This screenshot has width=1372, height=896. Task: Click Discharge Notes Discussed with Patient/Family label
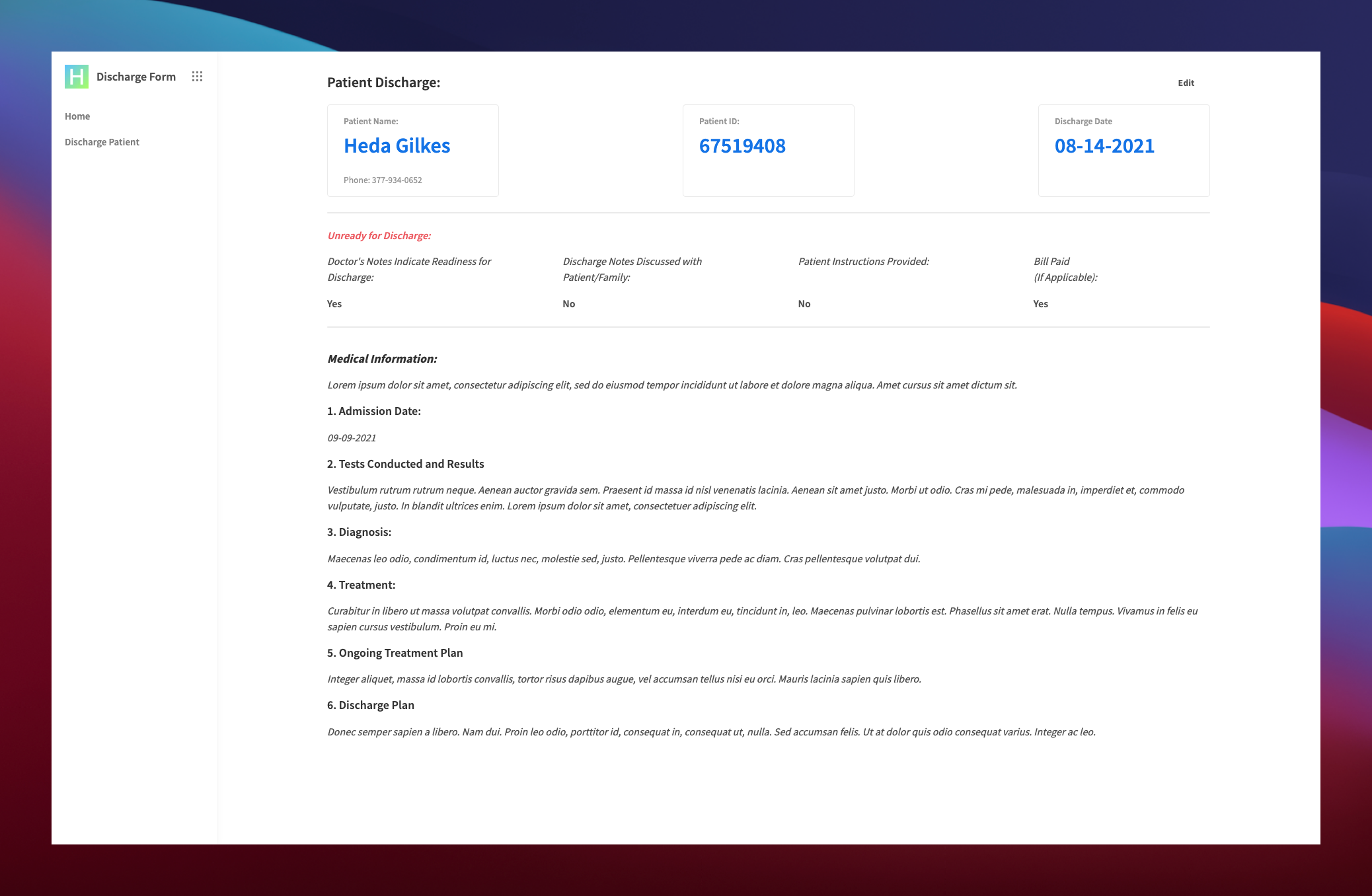coord(632,270)
